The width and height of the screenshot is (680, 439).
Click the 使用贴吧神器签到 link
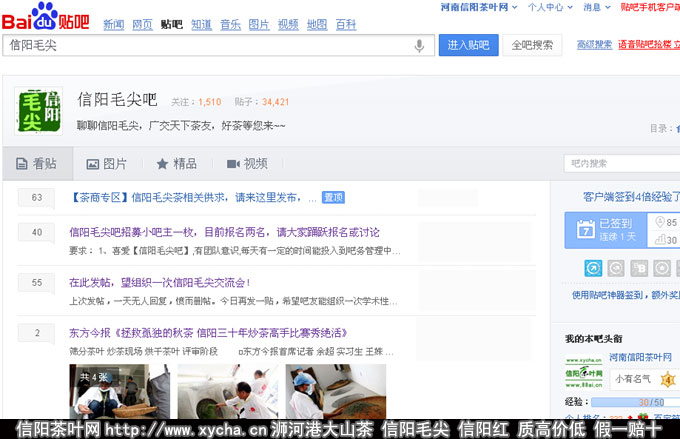coord(625,295)
